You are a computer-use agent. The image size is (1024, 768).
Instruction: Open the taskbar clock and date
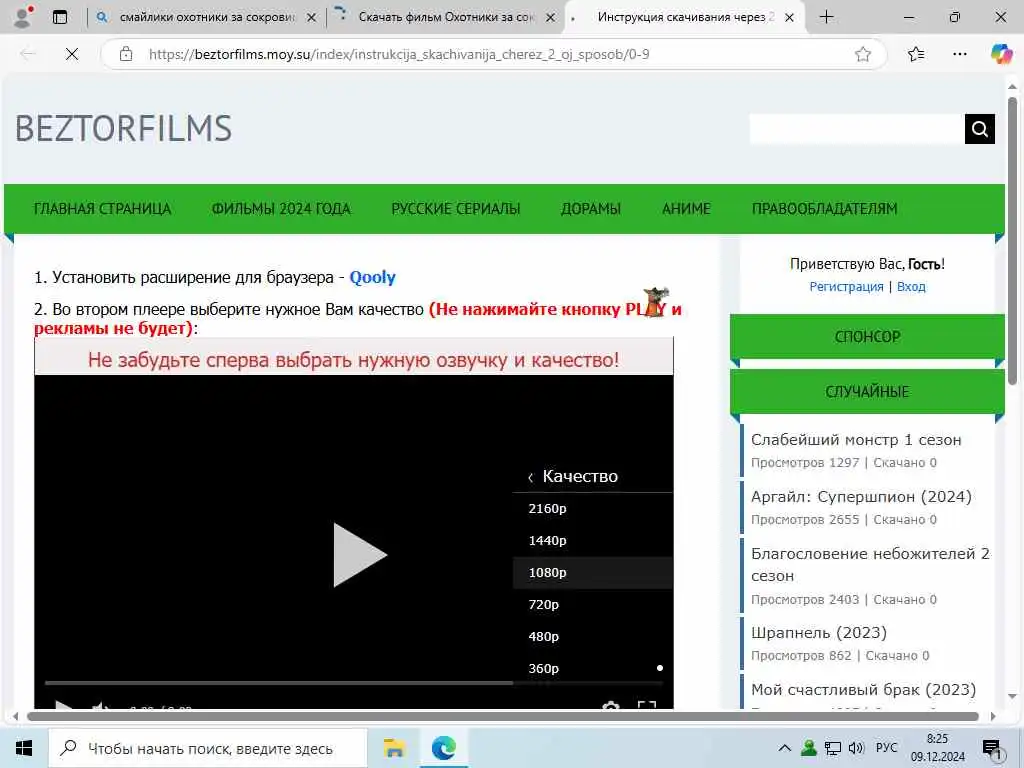coord(937,748)
